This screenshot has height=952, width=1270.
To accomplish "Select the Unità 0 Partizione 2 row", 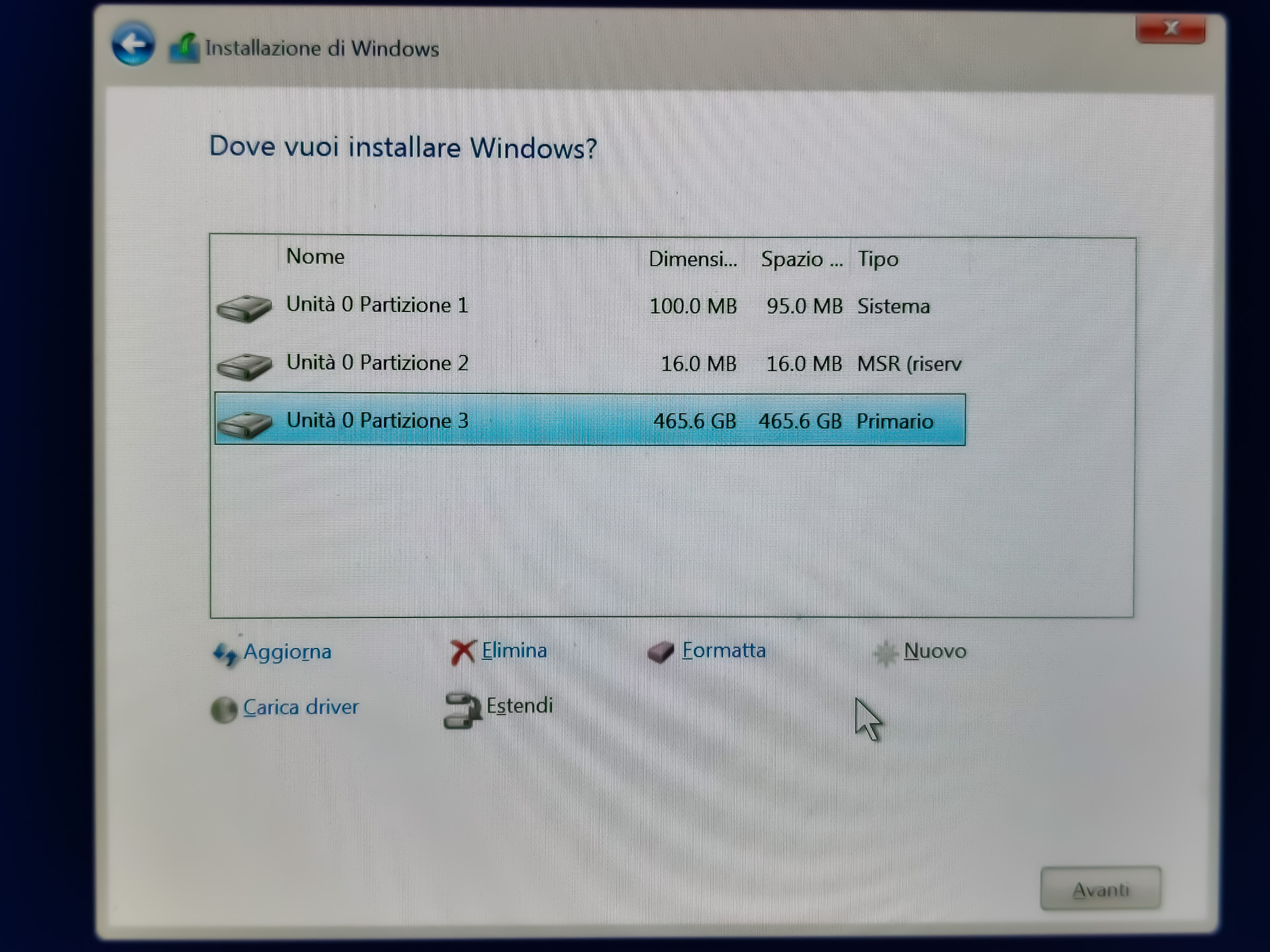I will [590, 364].
